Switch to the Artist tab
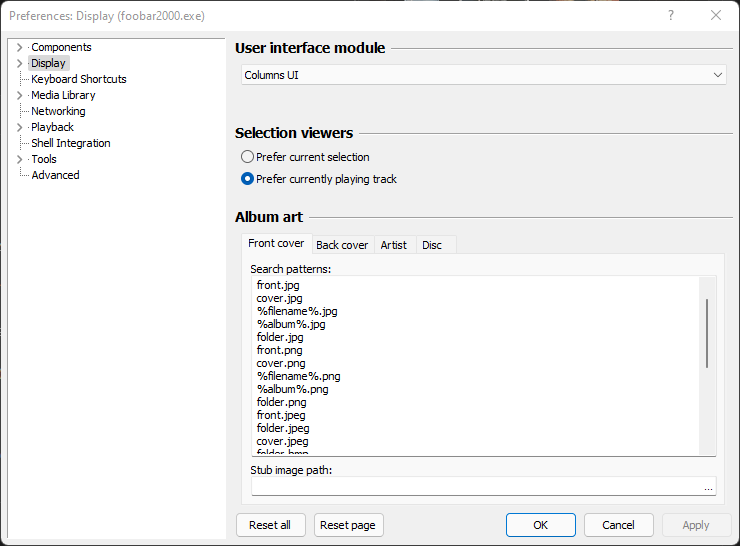This screenshot has height=546, width=740. (393, 245)
